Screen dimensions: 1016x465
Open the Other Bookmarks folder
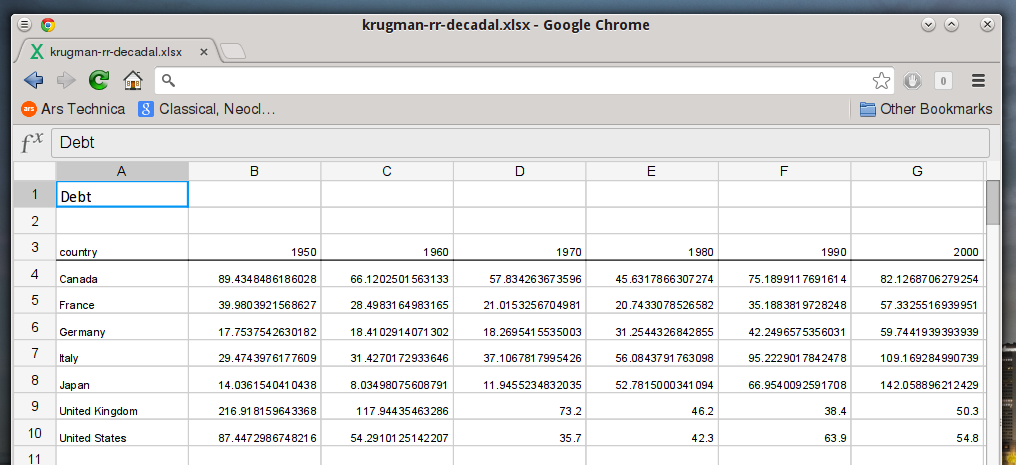coord(925,109)
